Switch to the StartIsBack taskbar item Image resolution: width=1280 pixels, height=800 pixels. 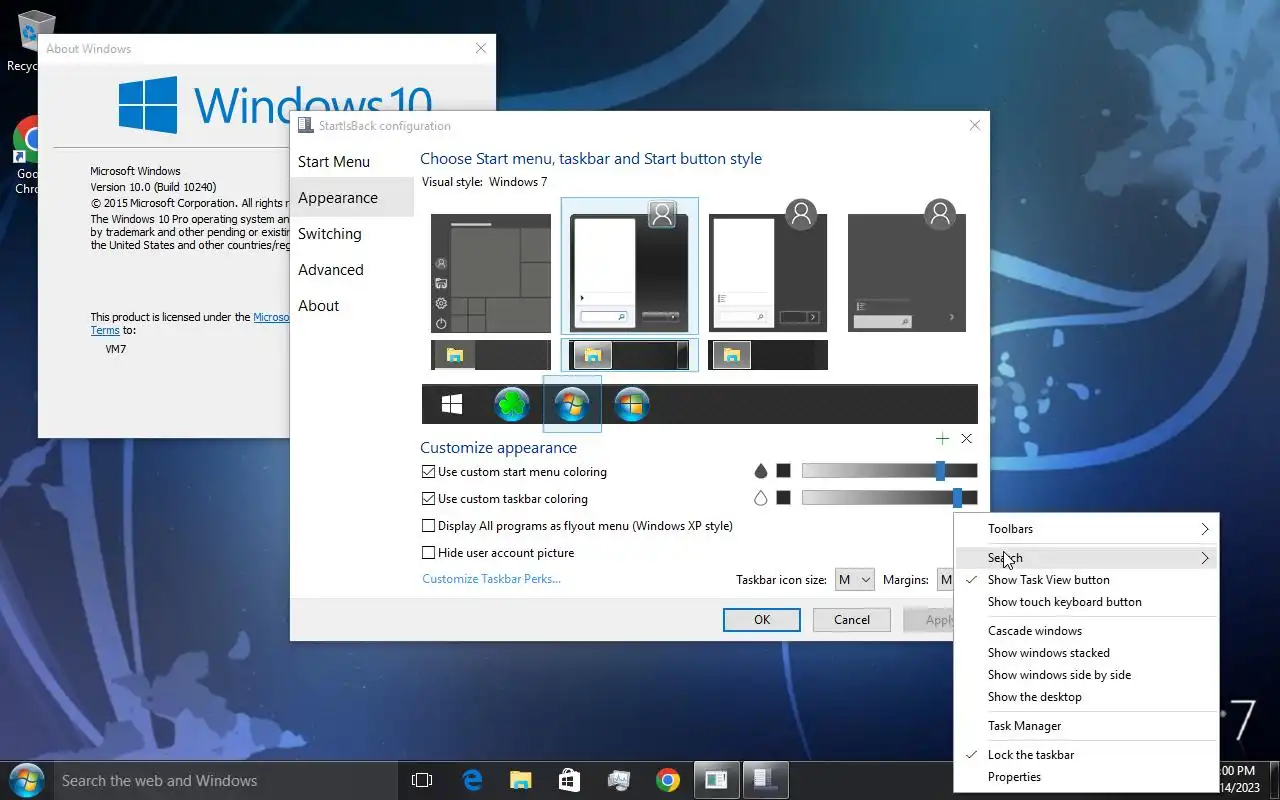click(x=765, y=780)
